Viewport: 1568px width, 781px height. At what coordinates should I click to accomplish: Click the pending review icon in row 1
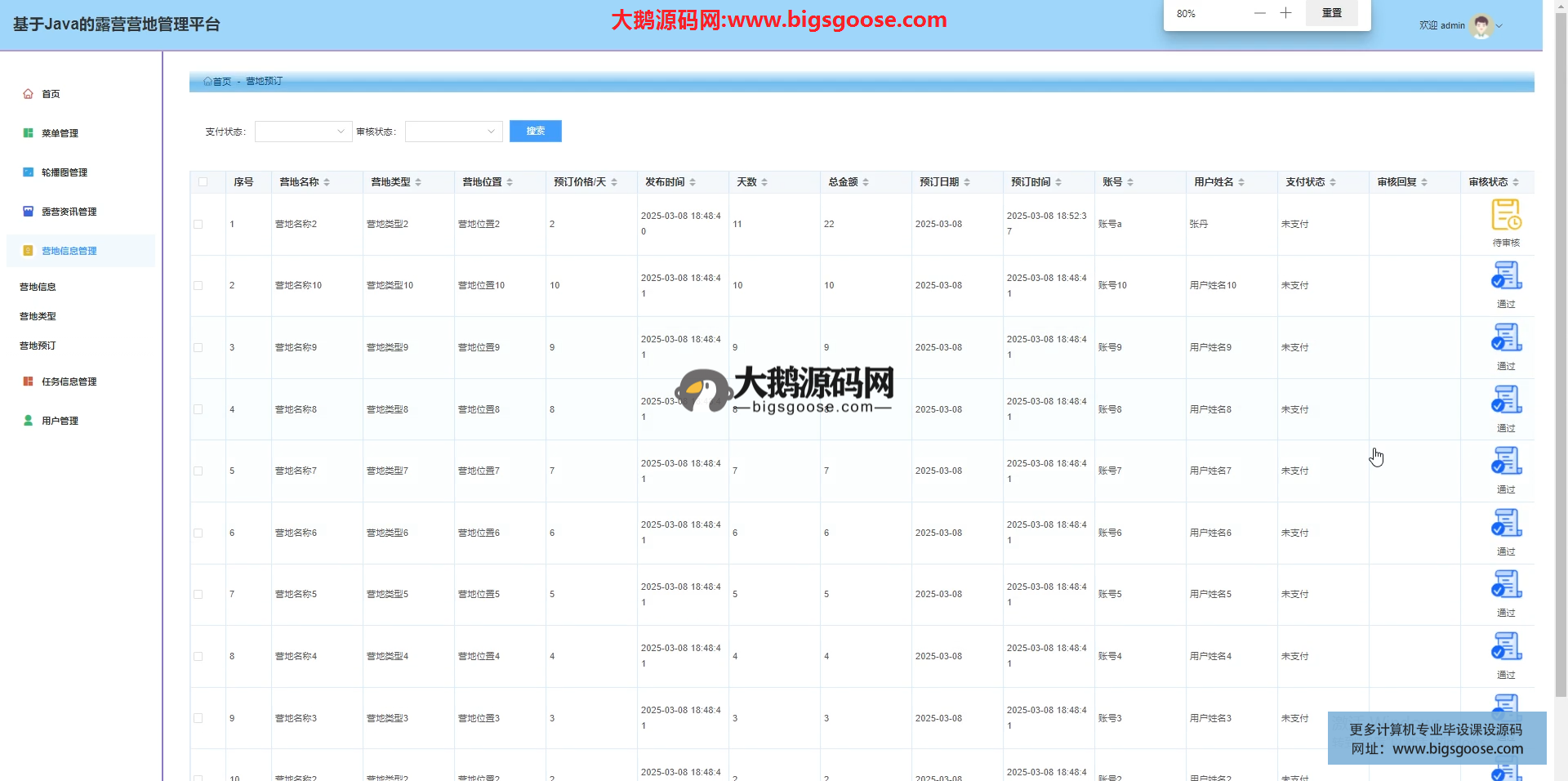[1505, 215]
